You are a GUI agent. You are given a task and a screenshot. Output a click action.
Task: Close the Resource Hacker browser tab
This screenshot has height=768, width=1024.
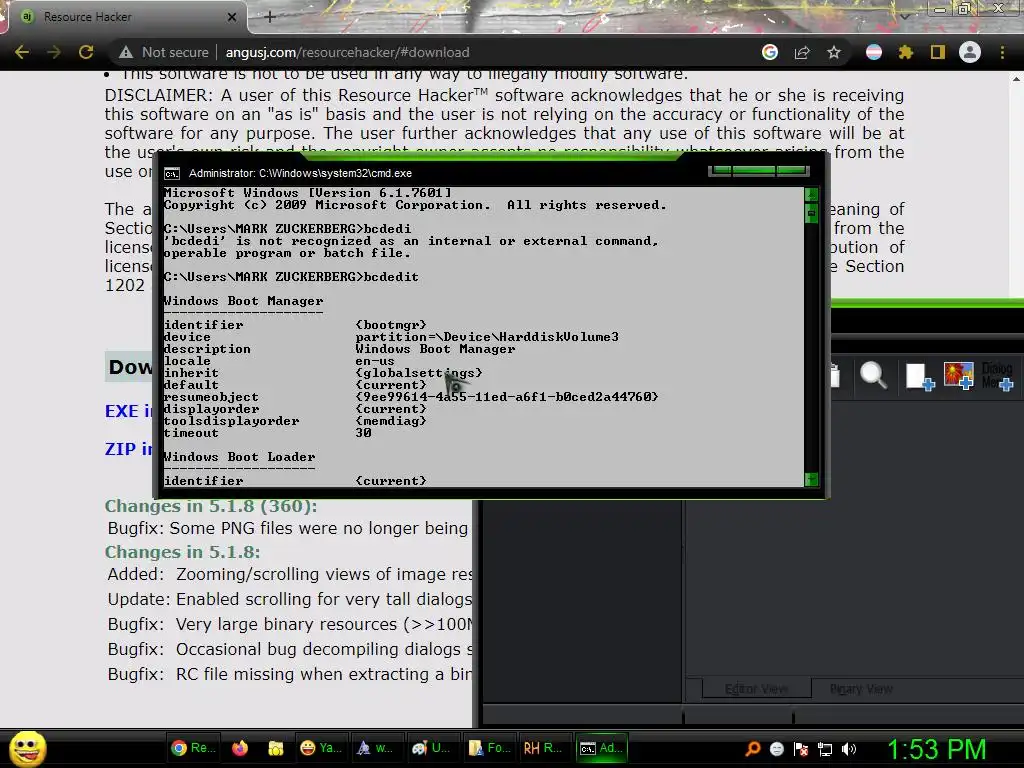[232, 17]
